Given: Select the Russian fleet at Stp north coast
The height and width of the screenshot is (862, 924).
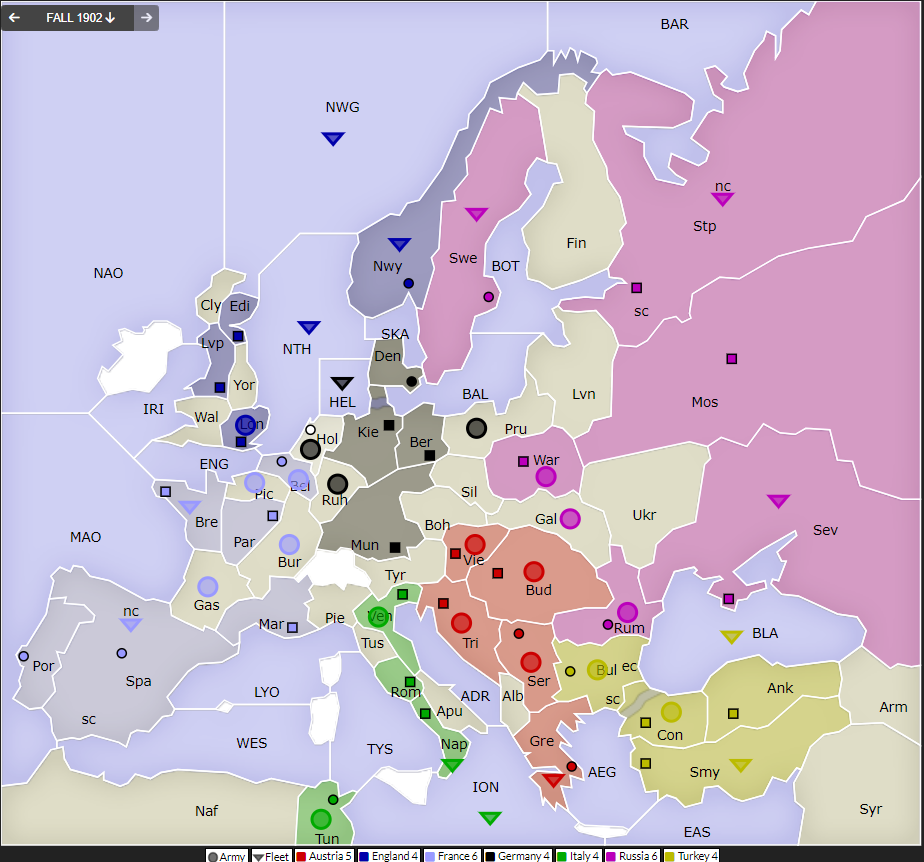Looking at the screenshot, I should click(x=722, y=199).
